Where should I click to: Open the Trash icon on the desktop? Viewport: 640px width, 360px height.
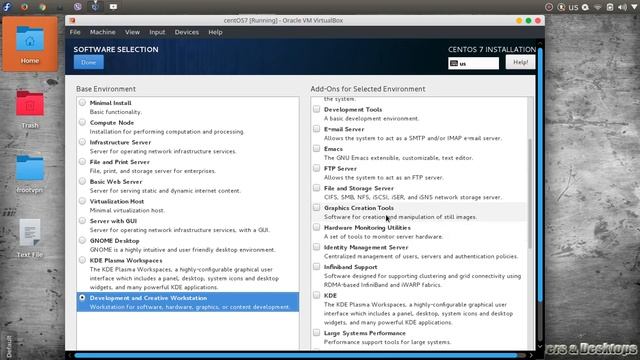pyautogui.click(x=30, y=109)
